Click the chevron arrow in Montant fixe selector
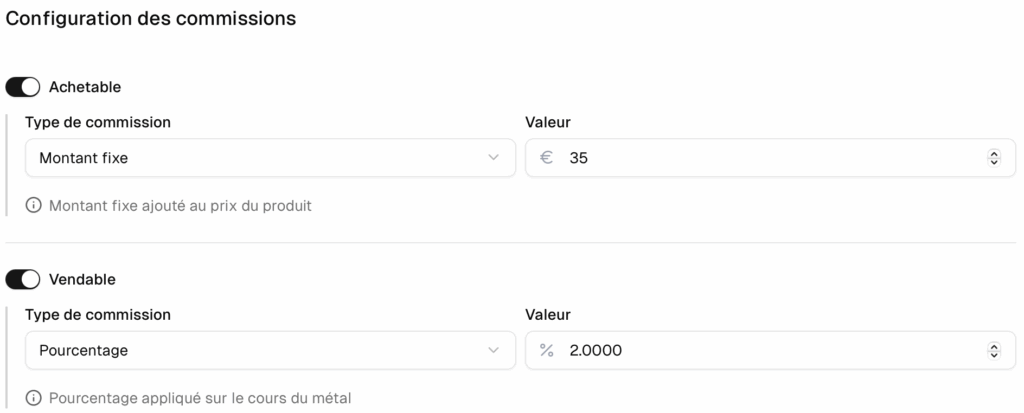1024x413 pixels. click(494, 157)
